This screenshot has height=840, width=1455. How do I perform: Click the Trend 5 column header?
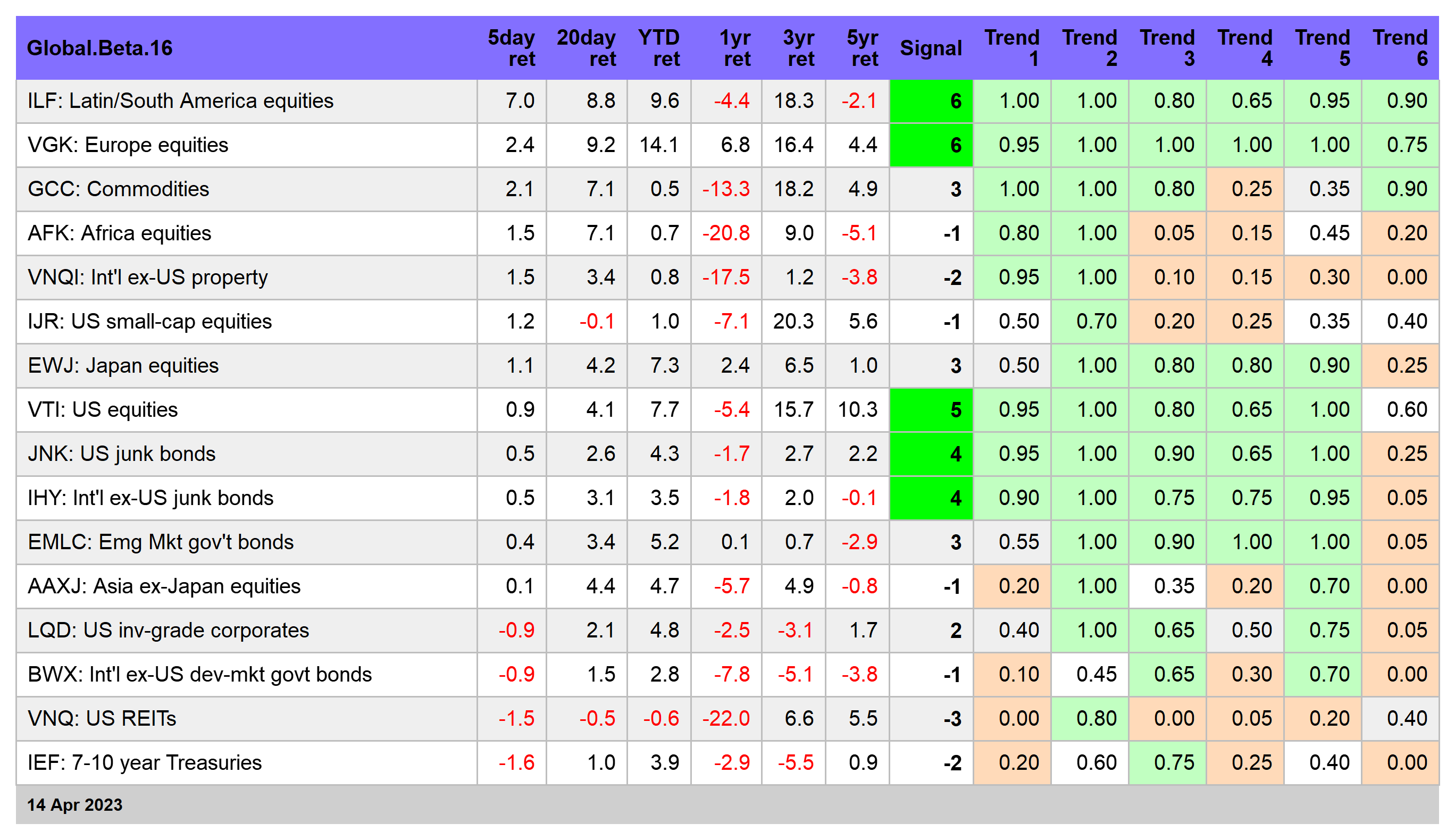1322,48
